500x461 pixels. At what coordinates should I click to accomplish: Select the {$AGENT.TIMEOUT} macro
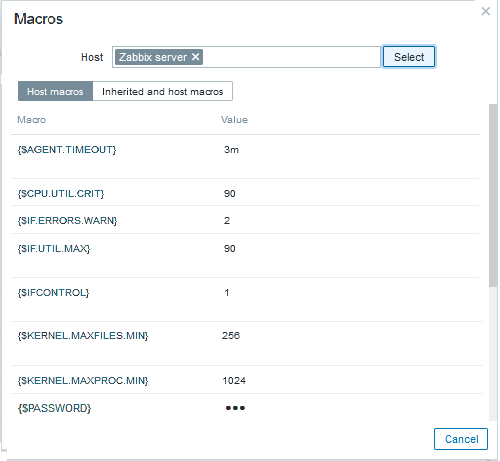(67, 150)
